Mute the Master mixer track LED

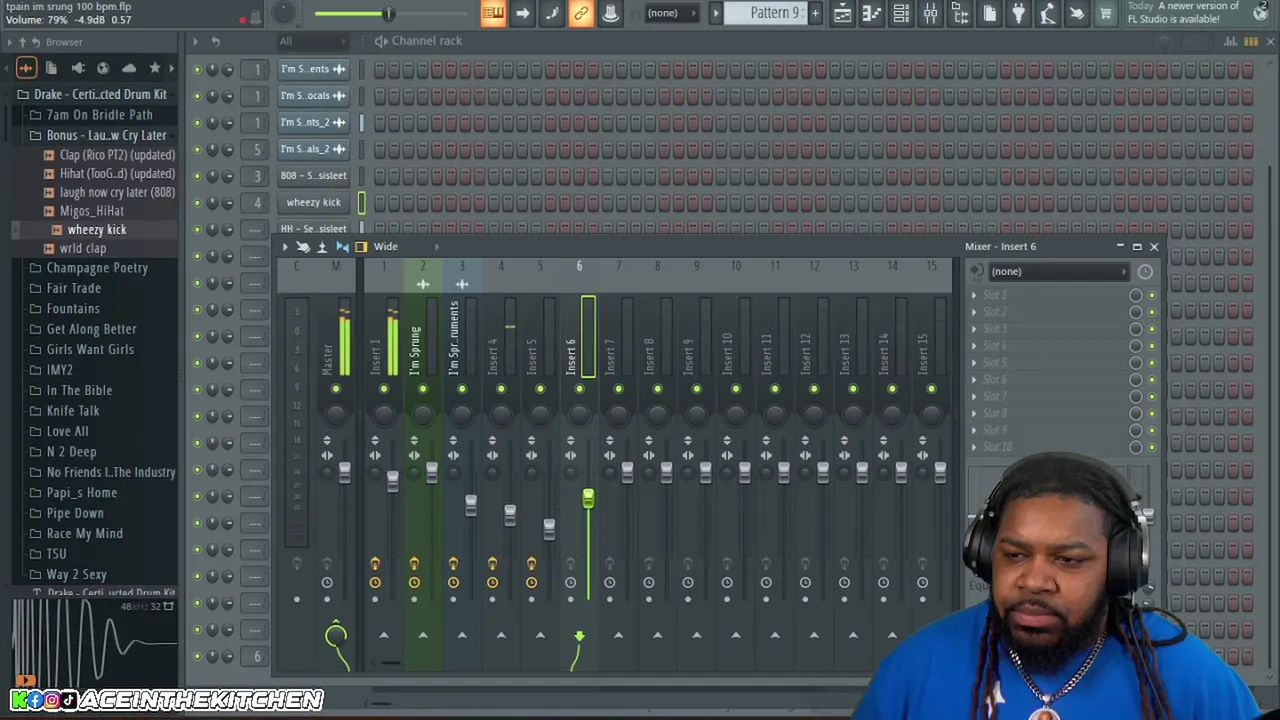[335, 389]
